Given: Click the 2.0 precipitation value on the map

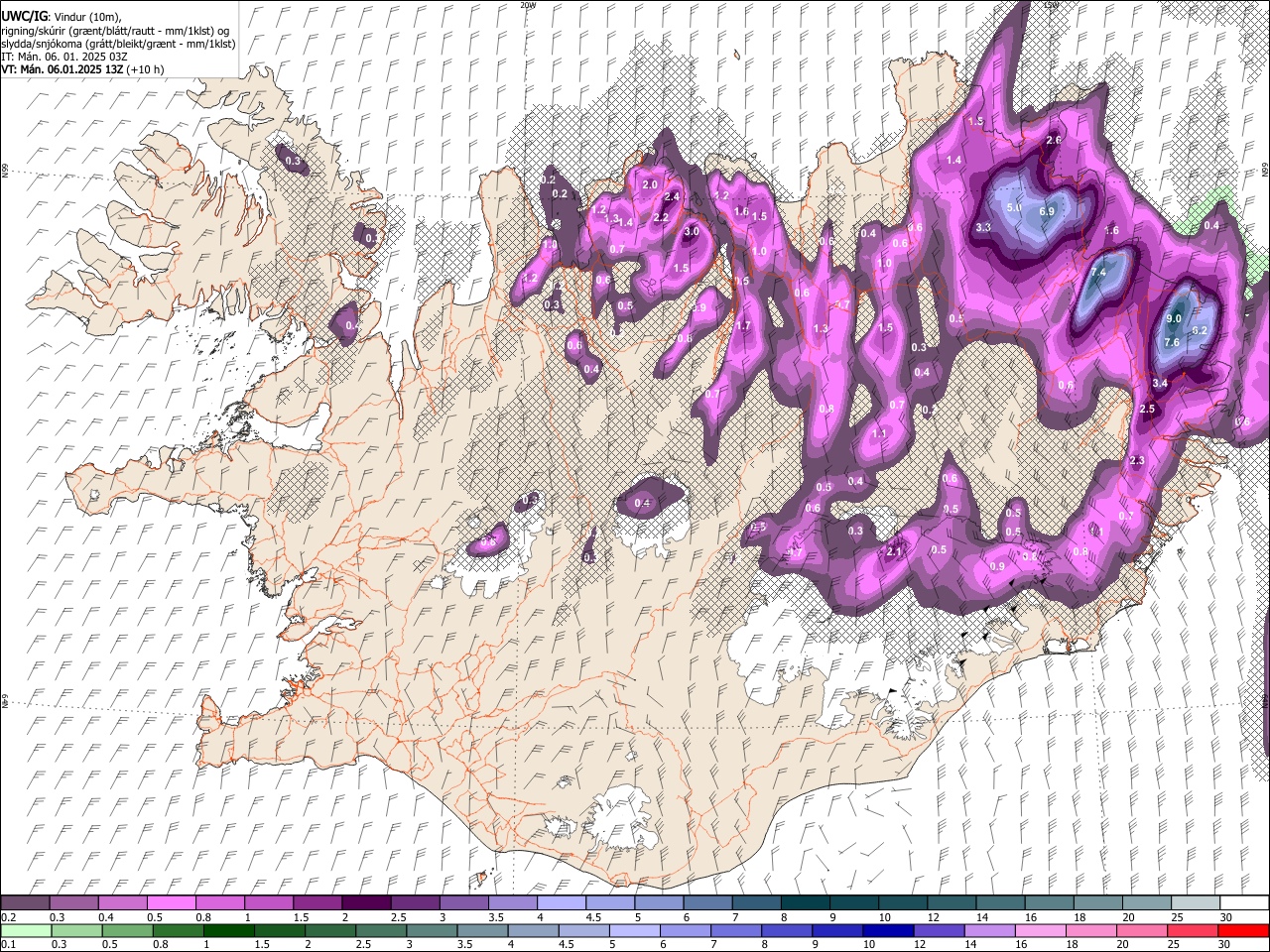Looking at the screenshot, I should (x=650, y=184).
